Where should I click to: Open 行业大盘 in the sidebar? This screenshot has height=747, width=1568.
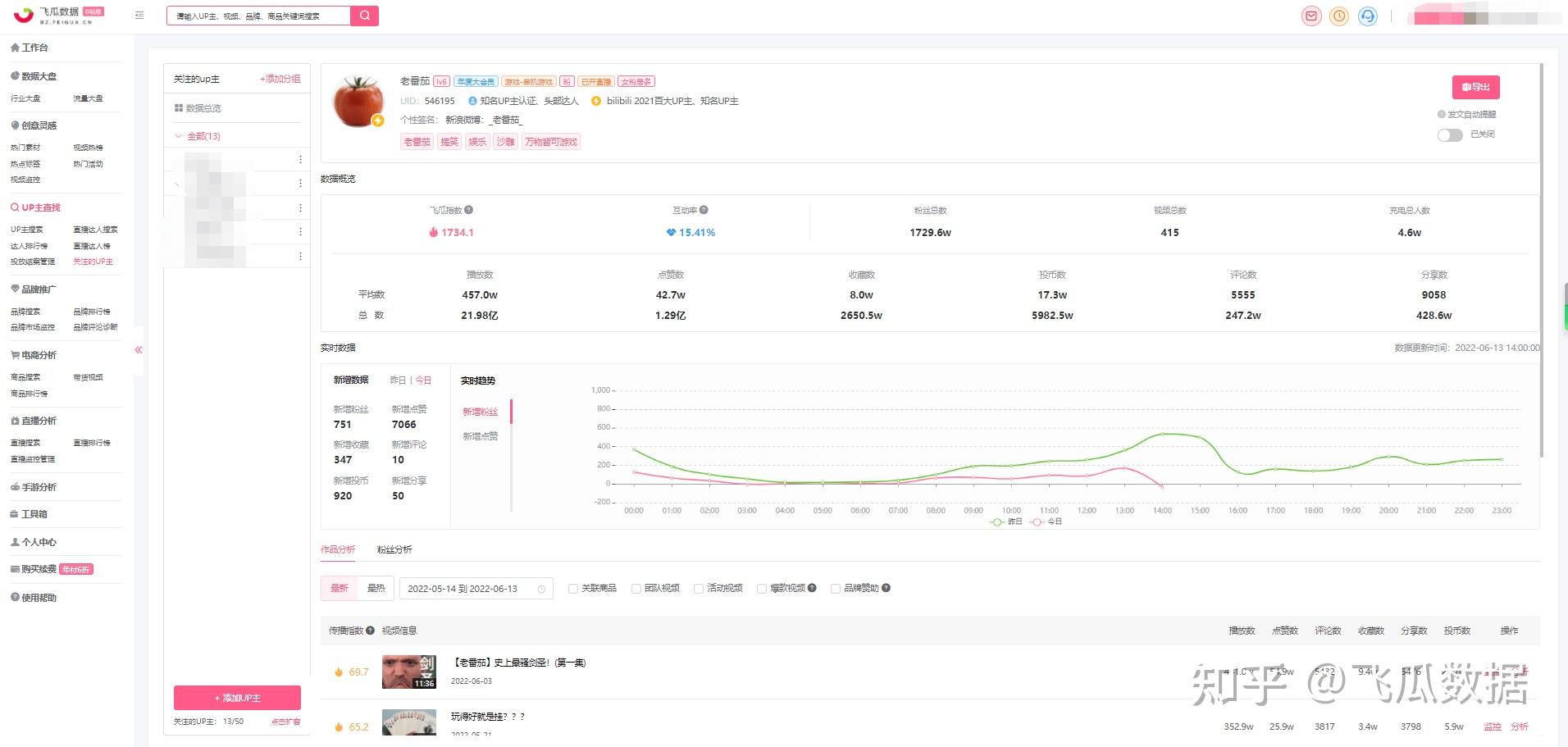[25, 98]
